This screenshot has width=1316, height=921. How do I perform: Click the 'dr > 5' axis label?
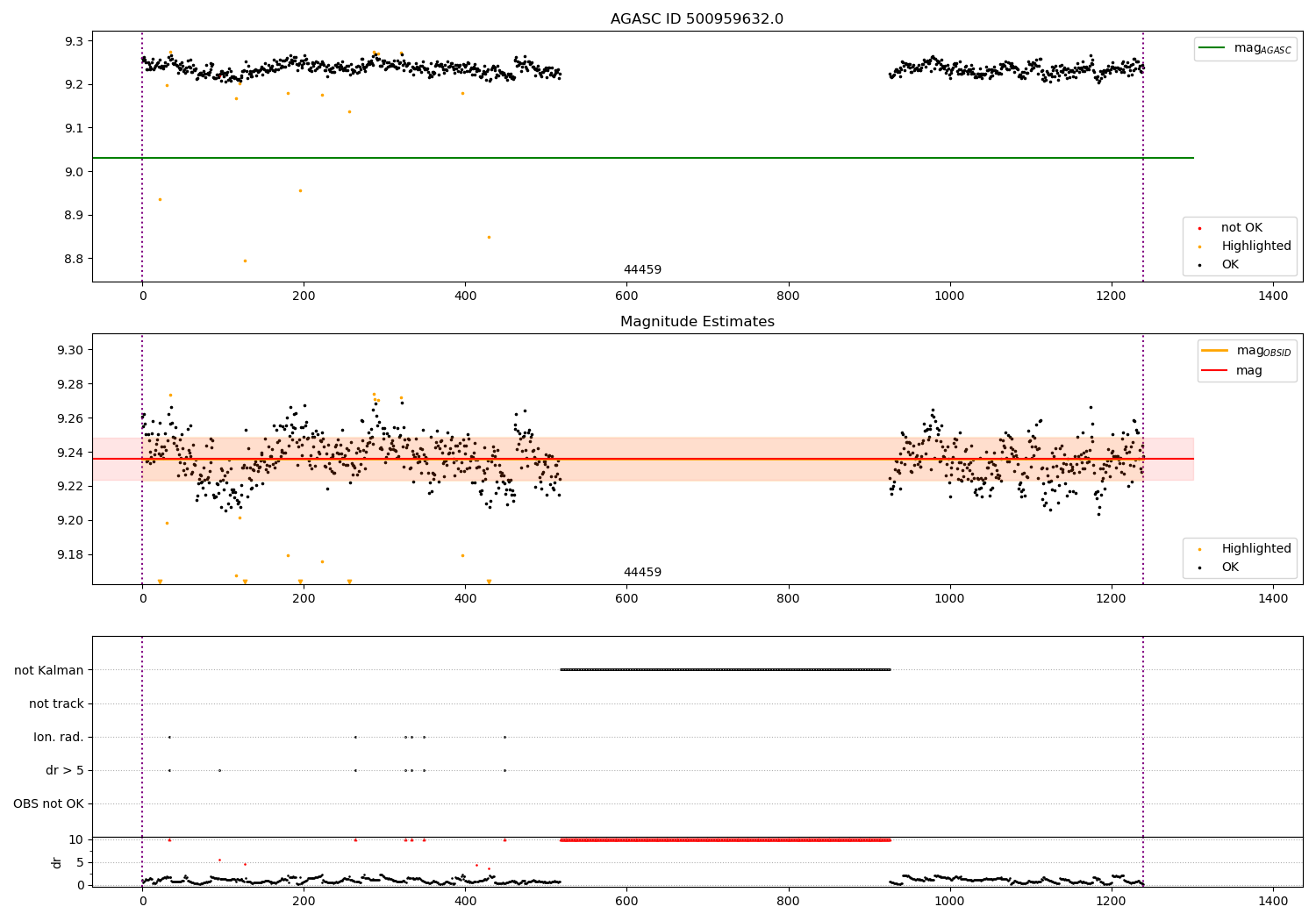65,771
